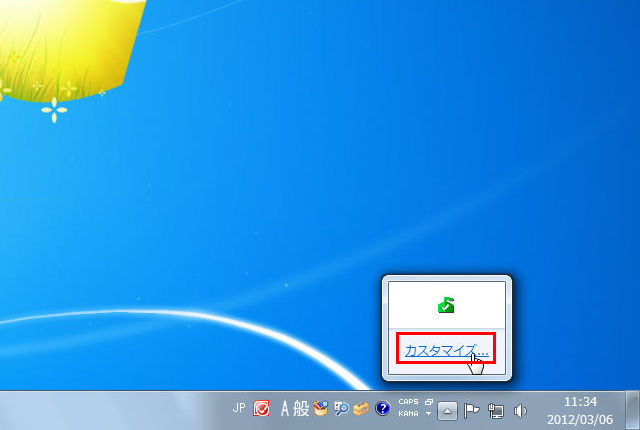Click the Show desktop button at taskbar edge
The width and height of the screenshot is (640, 430).
[633, 410]
